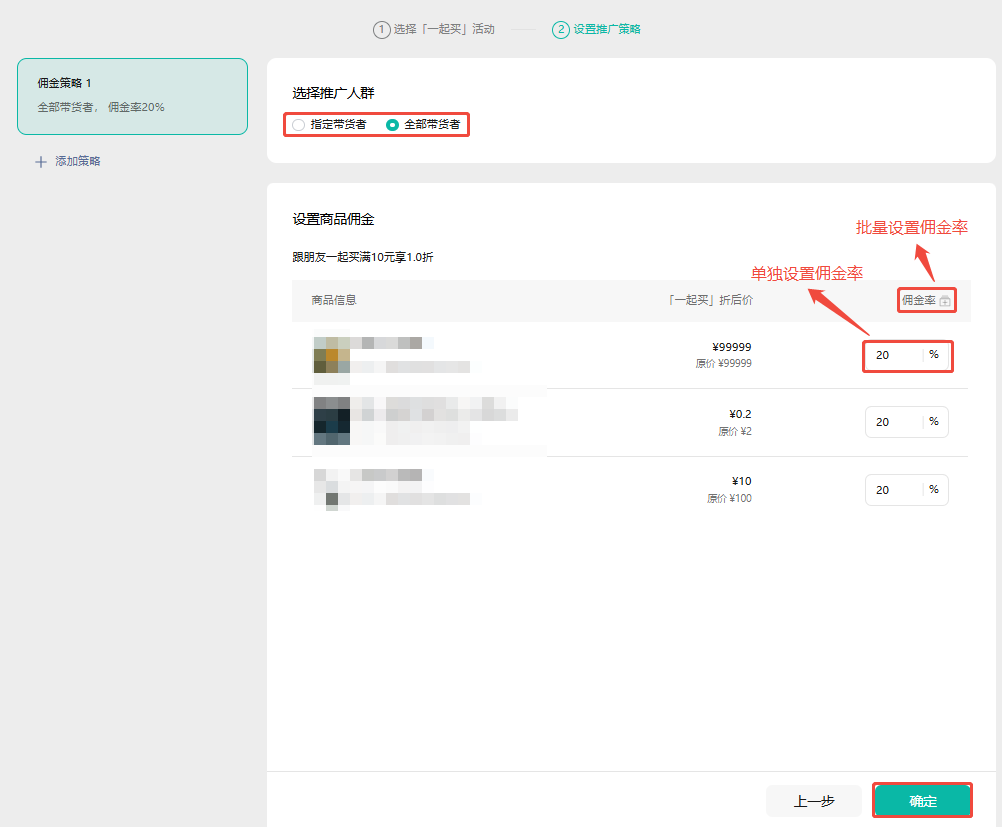Select the 指定带货者 radio option
The width and height of the screenshot is (1002, 827).
pos(299,125)
